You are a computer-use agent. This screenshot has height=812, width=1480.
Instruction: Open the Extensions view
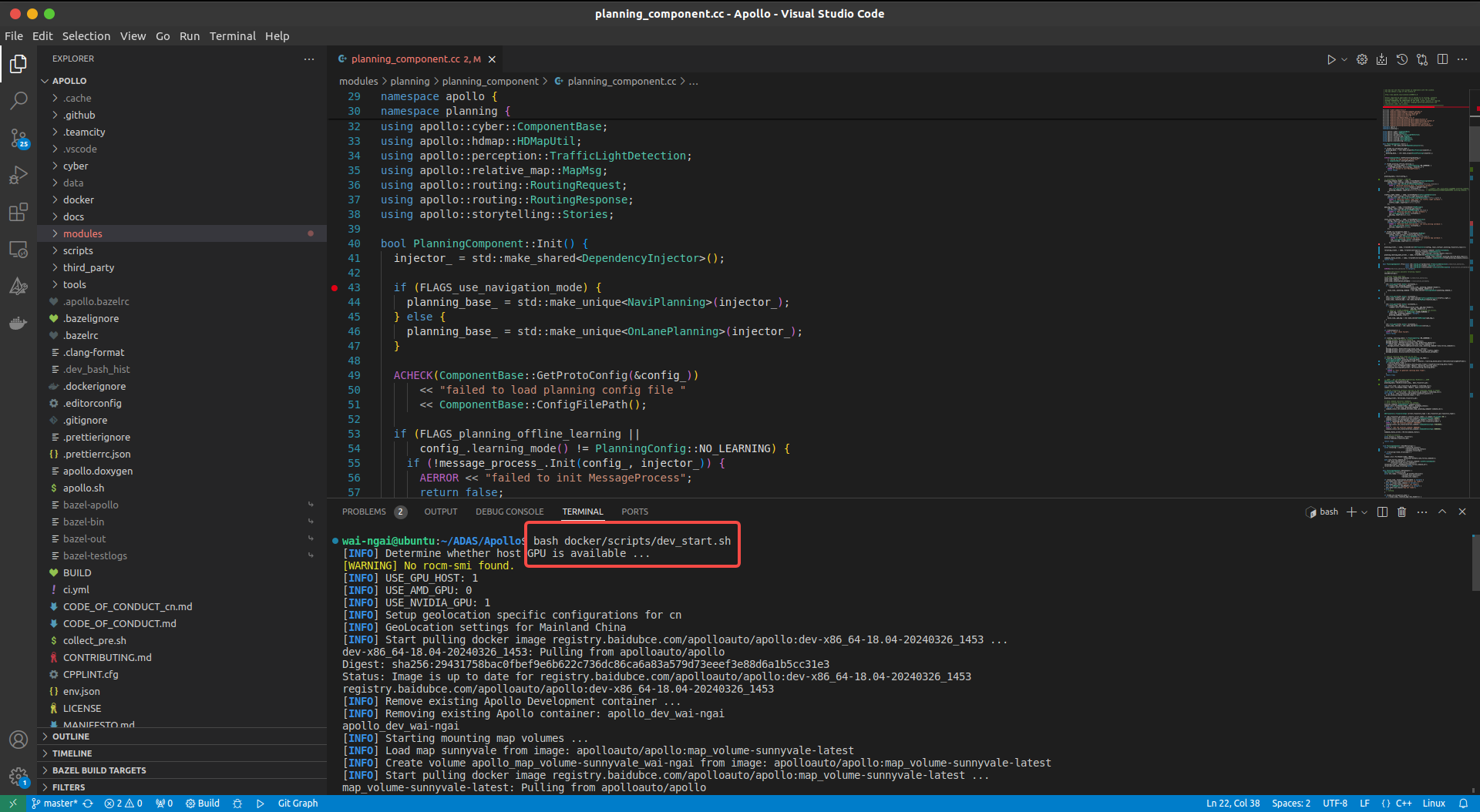pyautogui.click(x=18, y=213)
